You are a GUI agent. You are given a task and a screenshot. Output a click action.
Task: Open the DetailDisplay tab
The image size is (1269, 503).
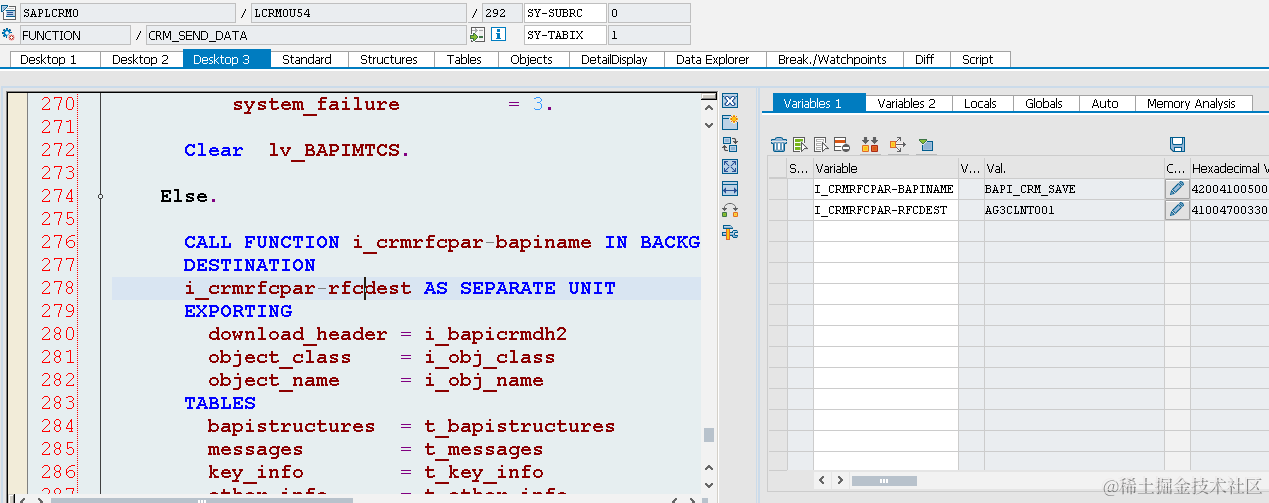click(615, 59)
